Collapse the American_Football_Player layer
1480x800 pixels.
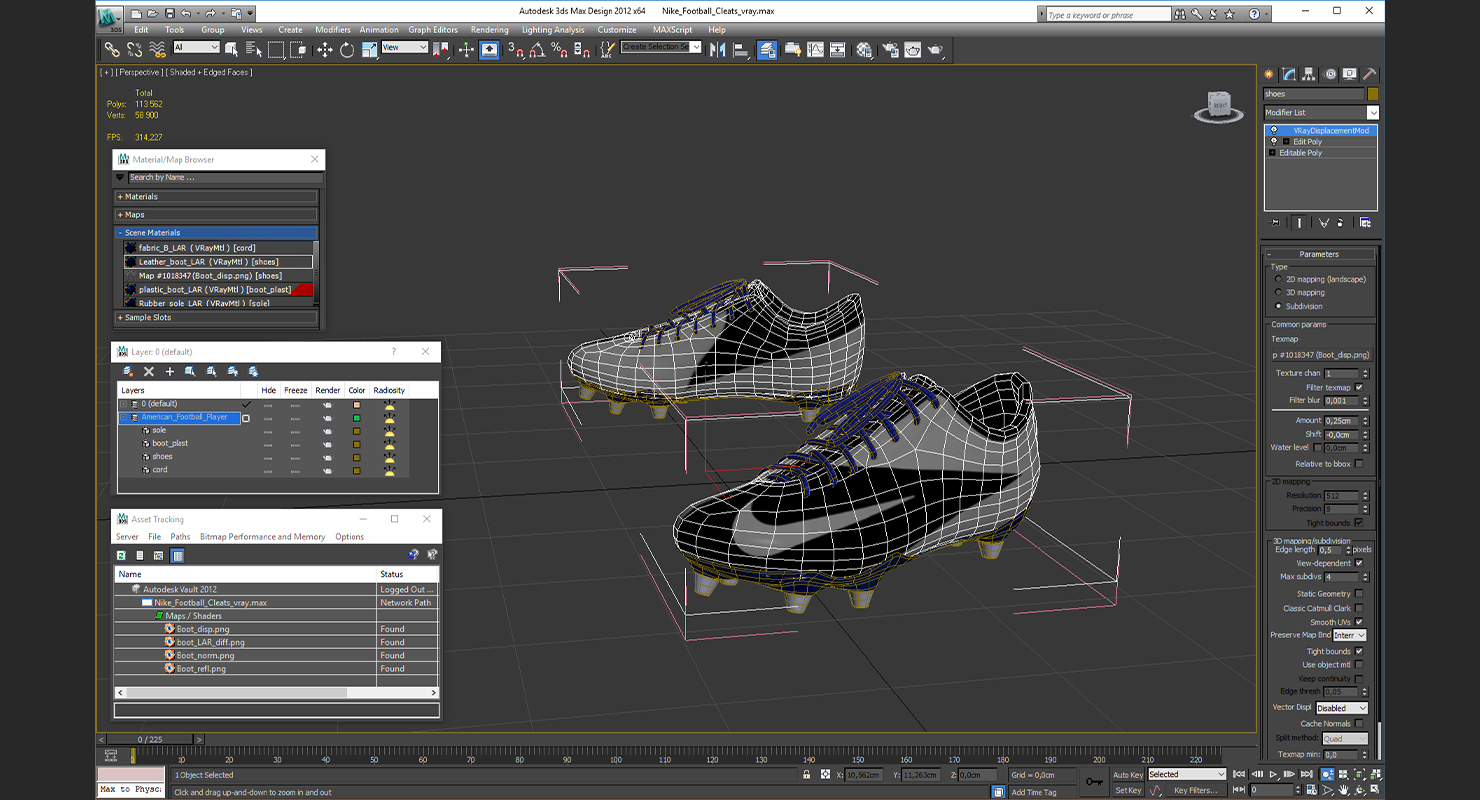tap(124, 417)
